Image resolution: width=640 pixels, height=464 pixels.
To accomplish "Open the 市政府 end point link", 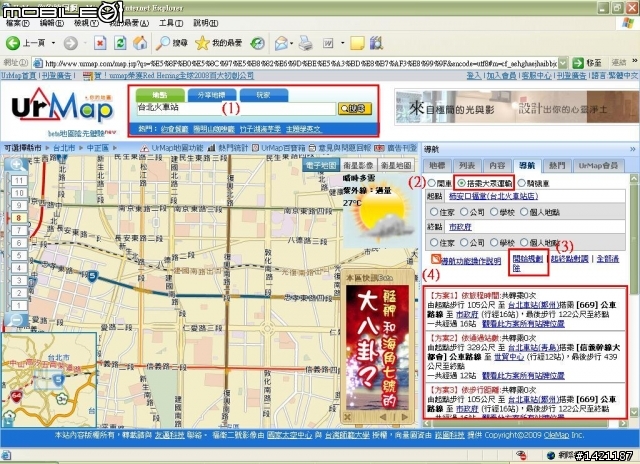I will (x=460, y=226).
